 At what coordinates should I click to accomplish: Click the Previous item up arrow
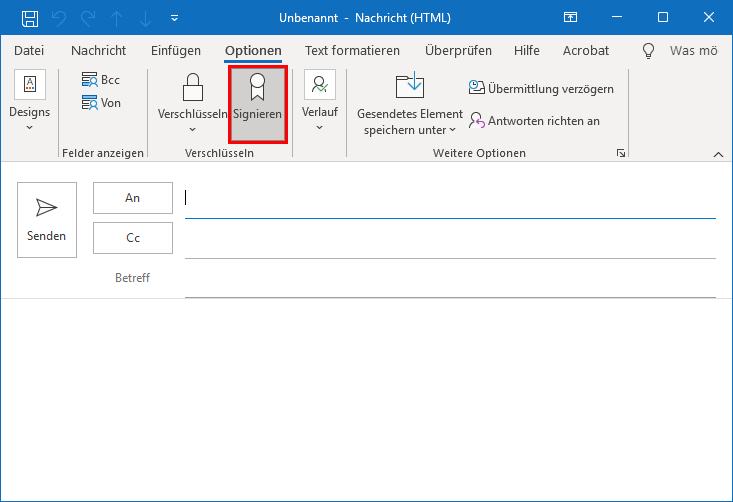[x=116, y=18]
